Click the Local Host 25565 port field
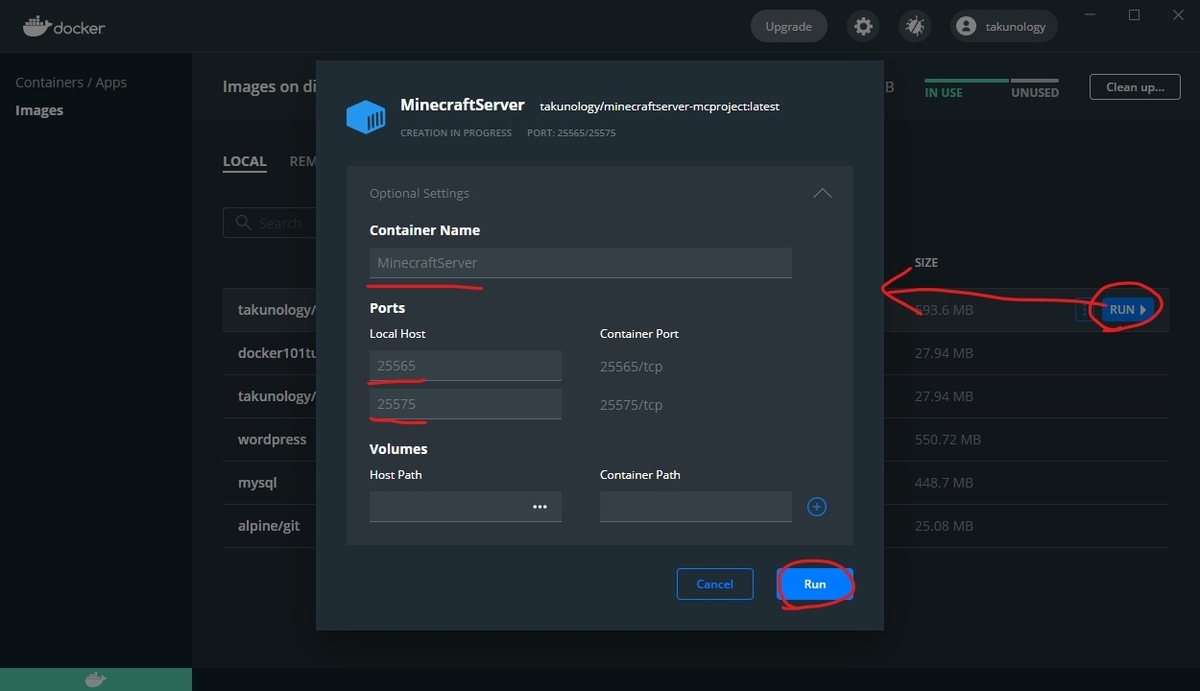Image resolution: width=1200 pixels, height=691 pixels. 465,366
